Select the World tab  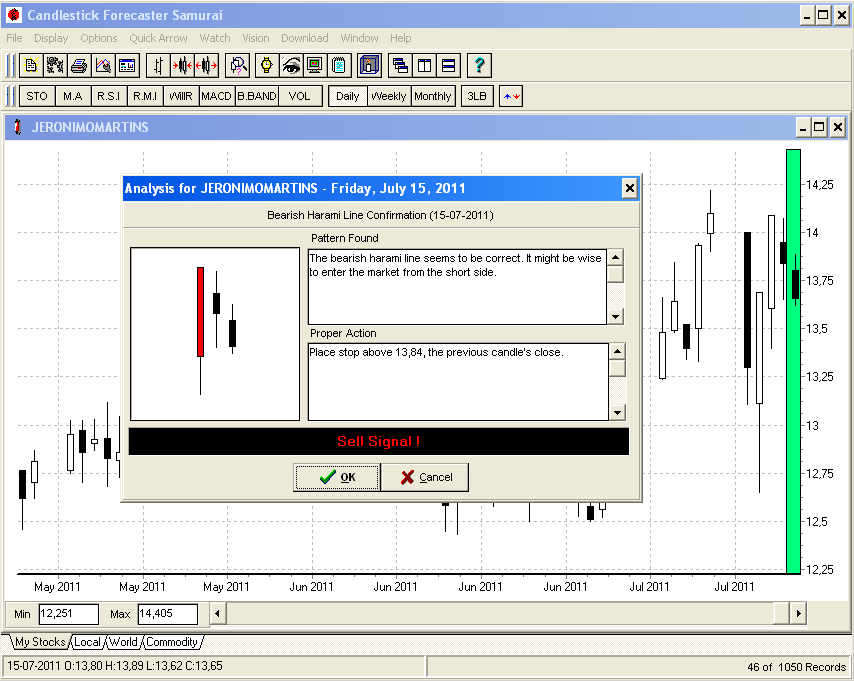tap(123, 642)
